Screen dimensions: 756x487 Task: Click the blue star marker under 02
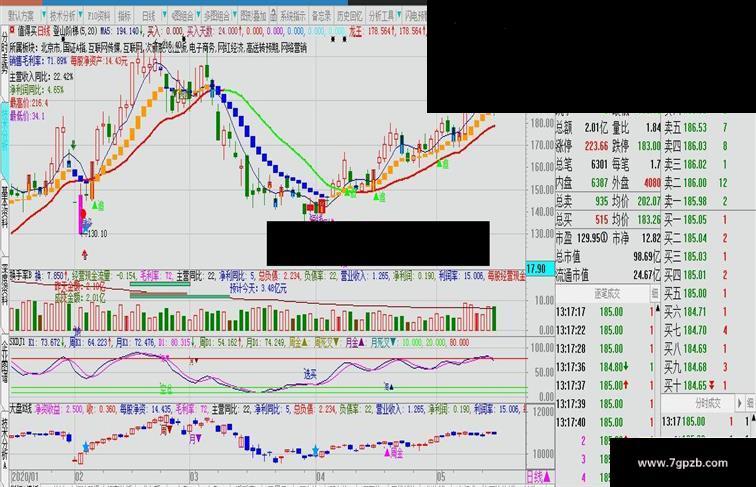click(86, 447)
